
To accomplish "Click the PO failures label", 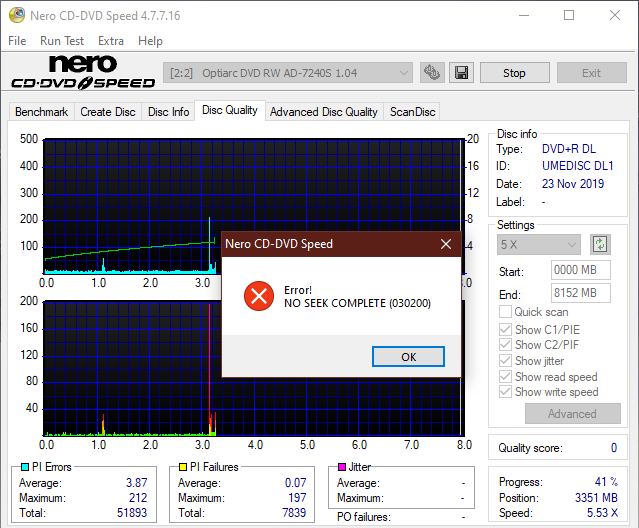I will [364, 517].
